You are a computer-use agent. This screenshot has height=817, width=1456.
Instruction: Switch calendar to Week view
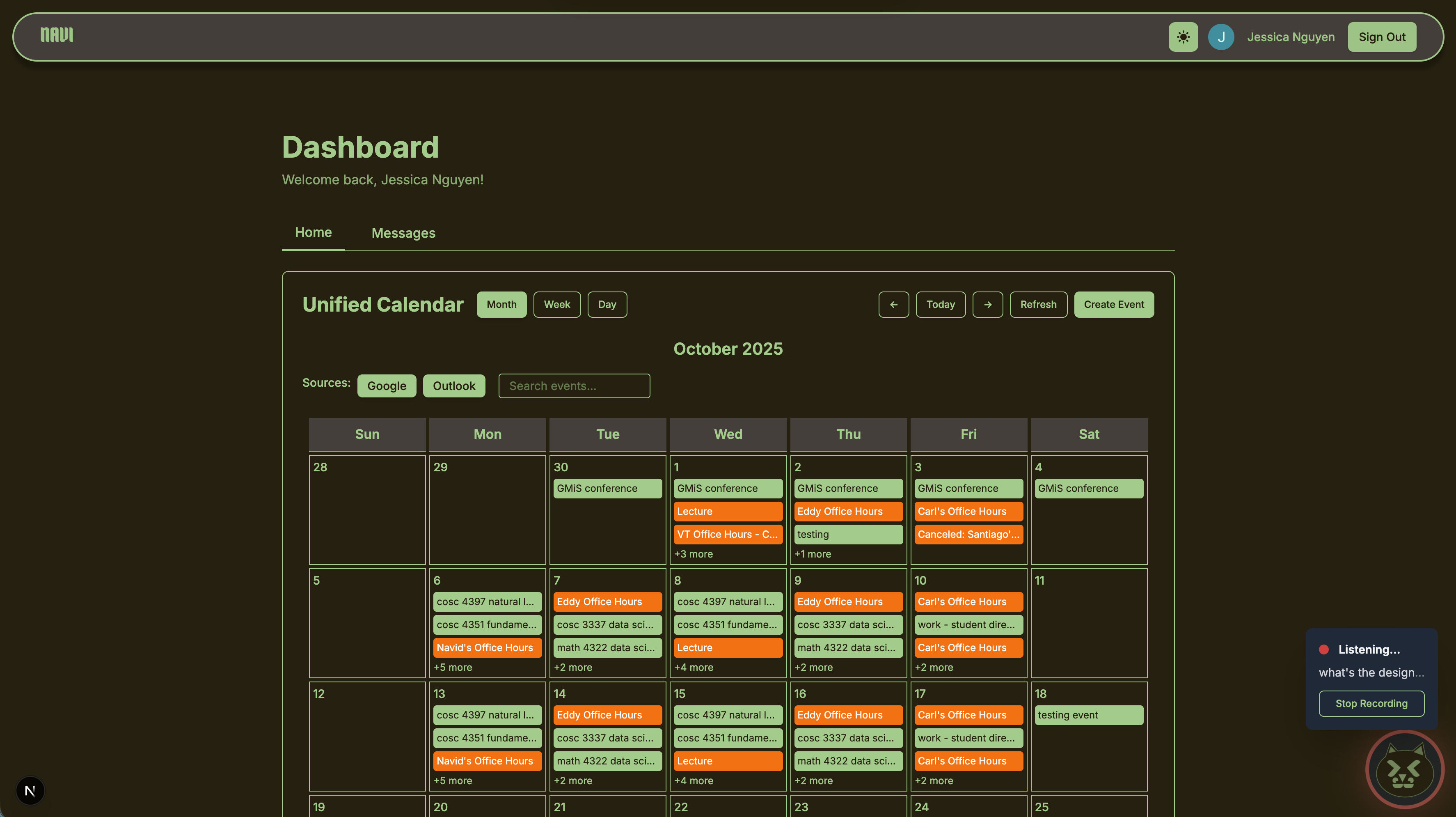pyautogui.click(x=557, y=304)
